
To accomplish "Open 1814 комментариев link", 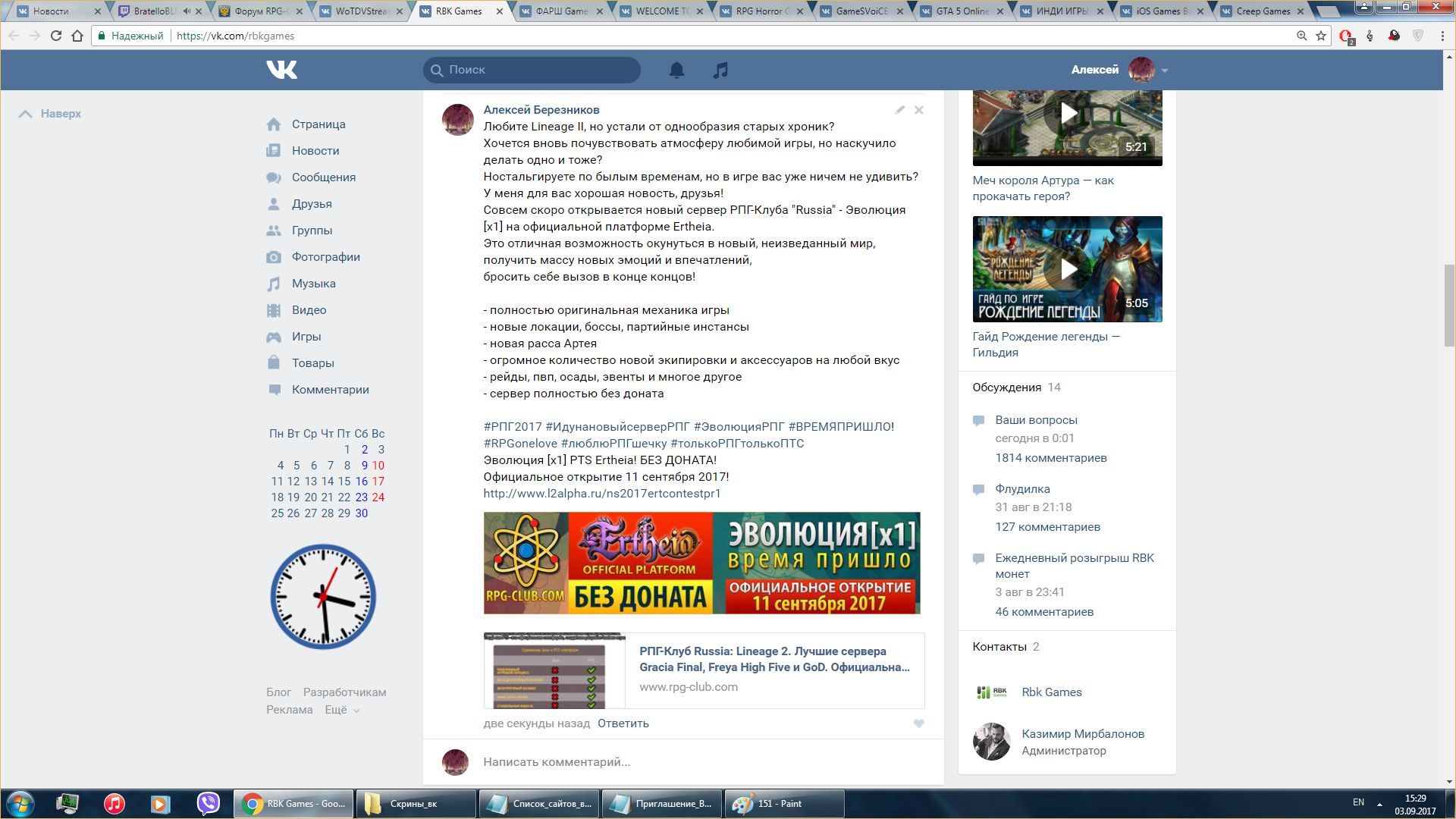I will (x=1051, y=458).
